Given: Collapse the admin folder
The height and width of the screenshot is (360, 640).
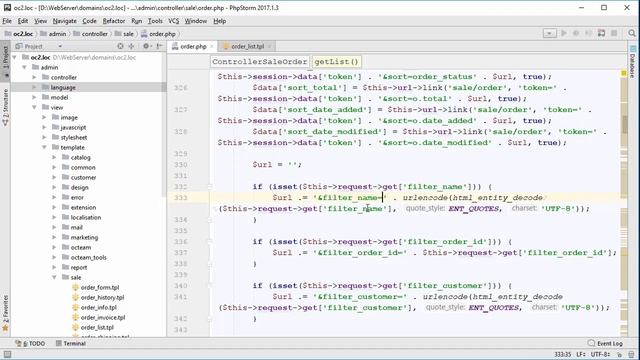Looking at the screenshot, I should click(x=24, y=67).
